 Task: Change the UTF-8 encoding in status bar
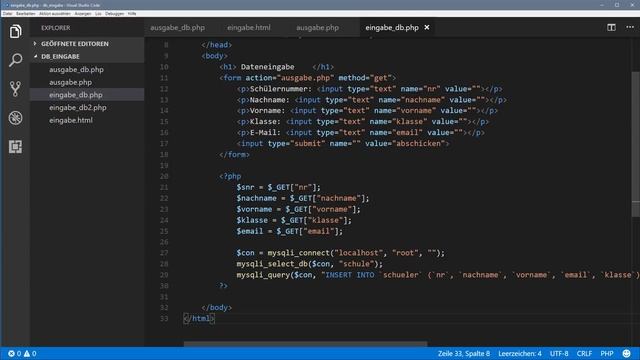(x=559, y=353)
